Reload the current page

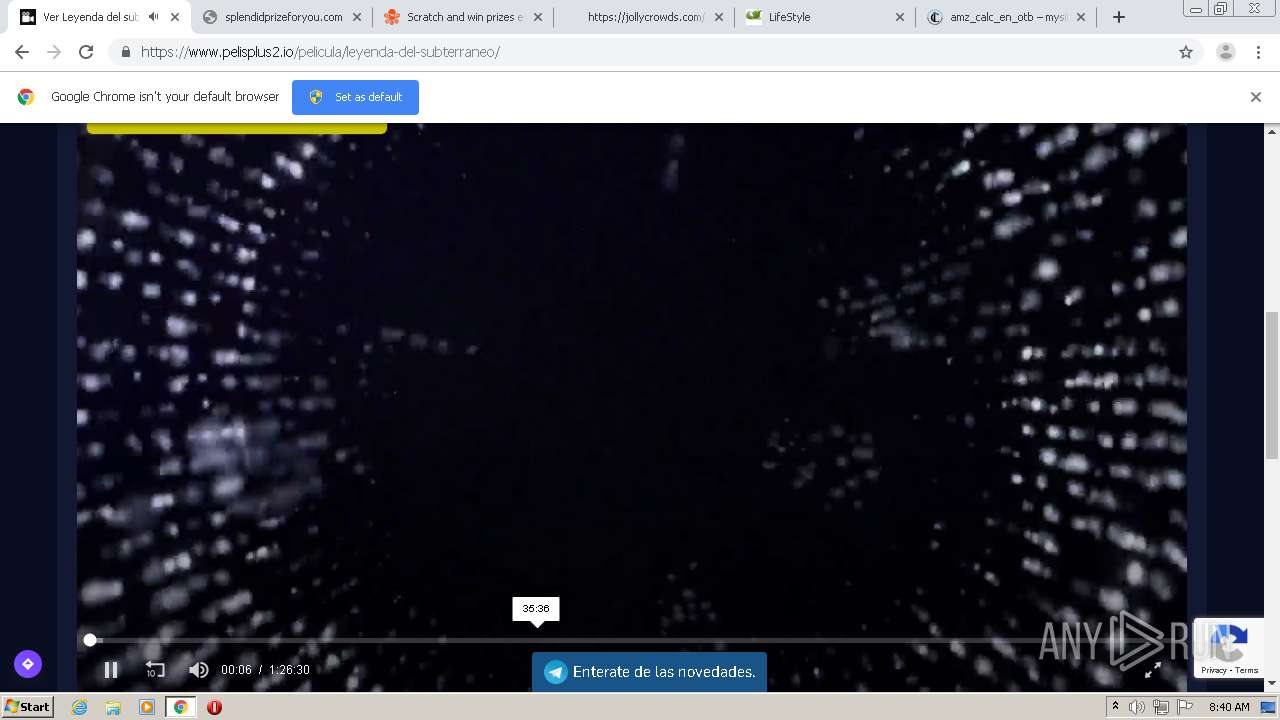click(86, 52)
